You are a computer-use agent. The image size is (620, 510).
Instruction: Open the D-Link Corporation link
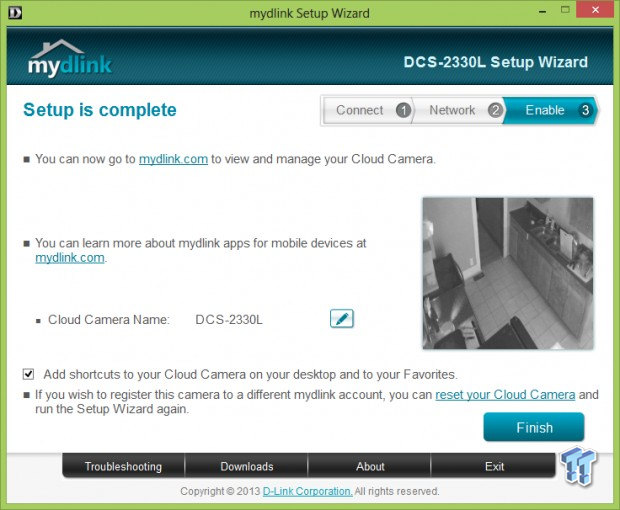(x=307, y=491)
